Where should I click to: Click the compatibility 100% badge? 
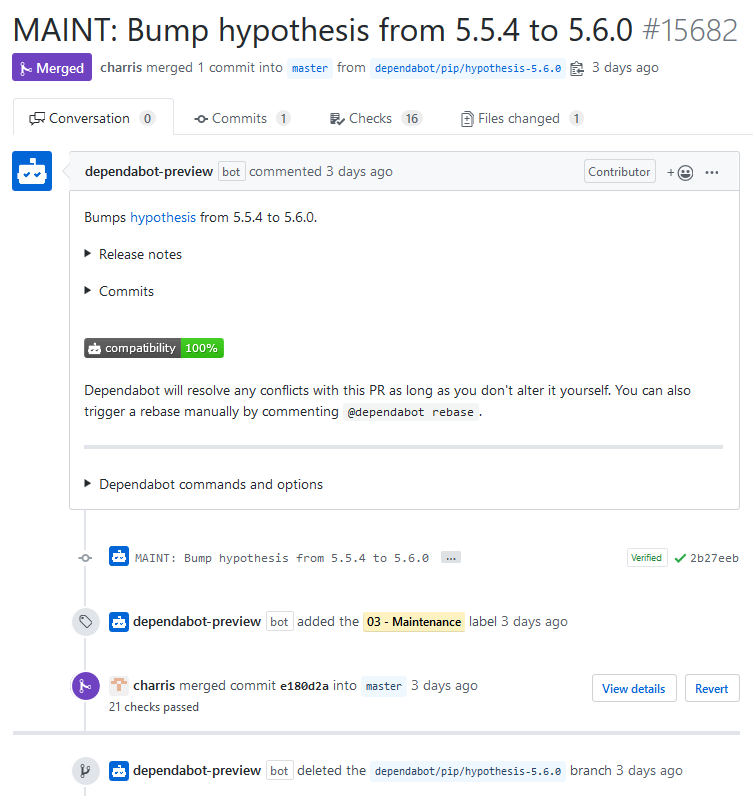point(154,348)
